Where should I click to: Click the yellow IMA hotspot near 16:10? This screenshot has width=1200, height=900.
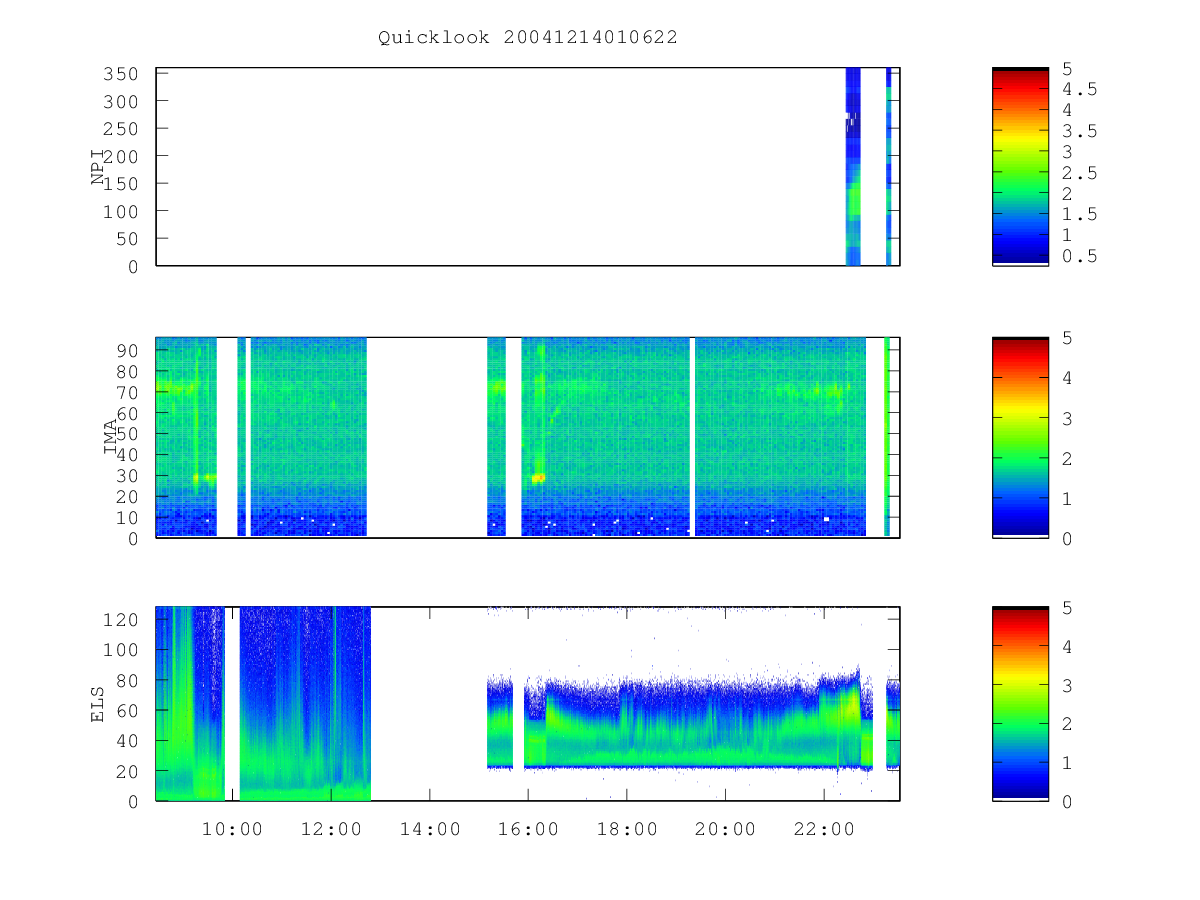click(x=539, y=478)
